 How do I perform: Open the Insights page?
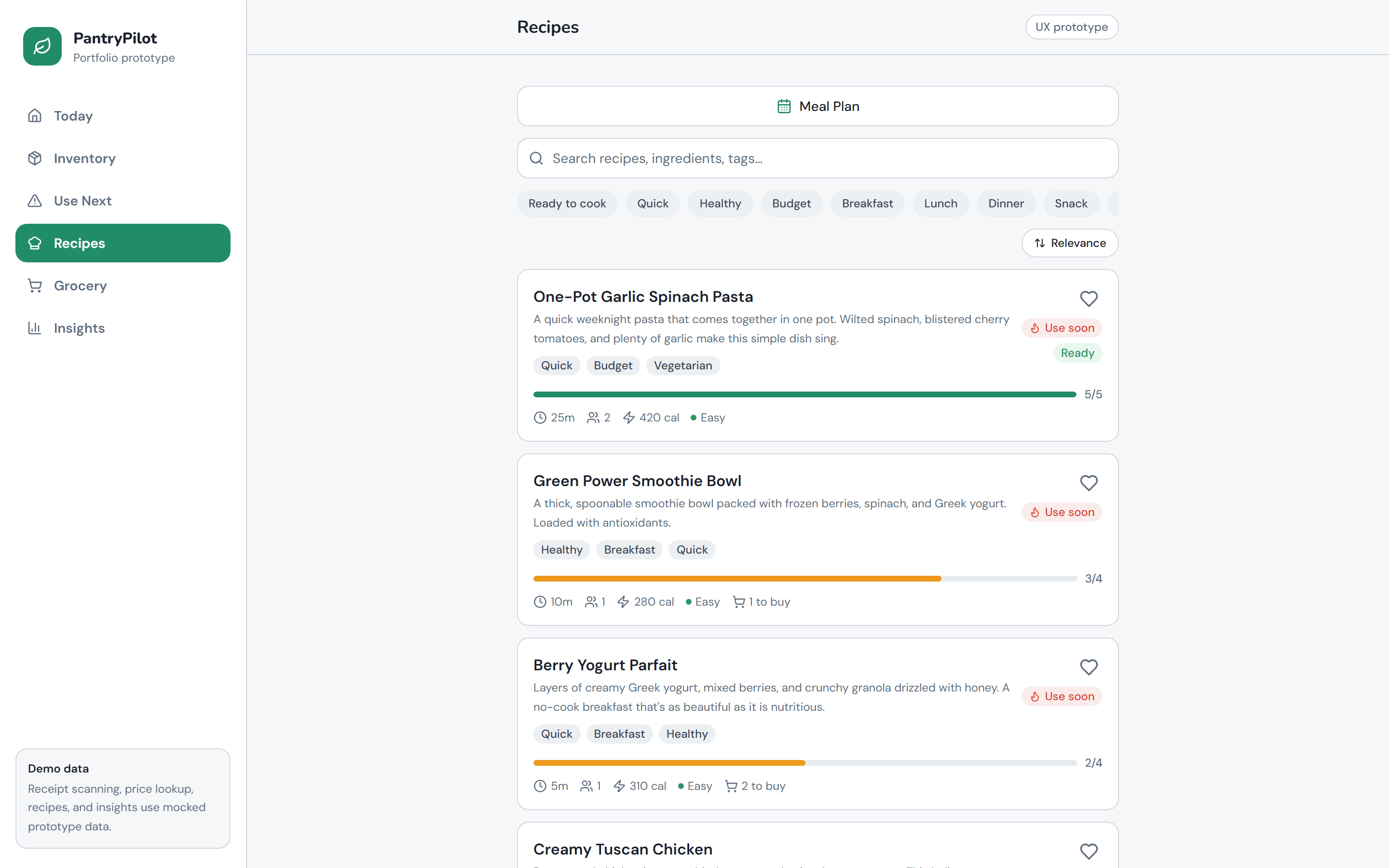click(x=123, y=328)
